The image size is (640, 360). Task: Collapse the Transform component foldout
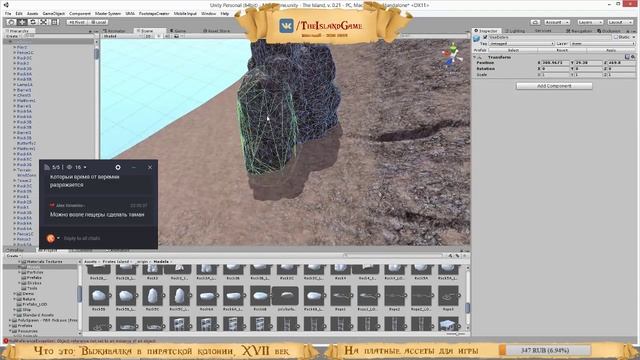(x=475, y=57)
